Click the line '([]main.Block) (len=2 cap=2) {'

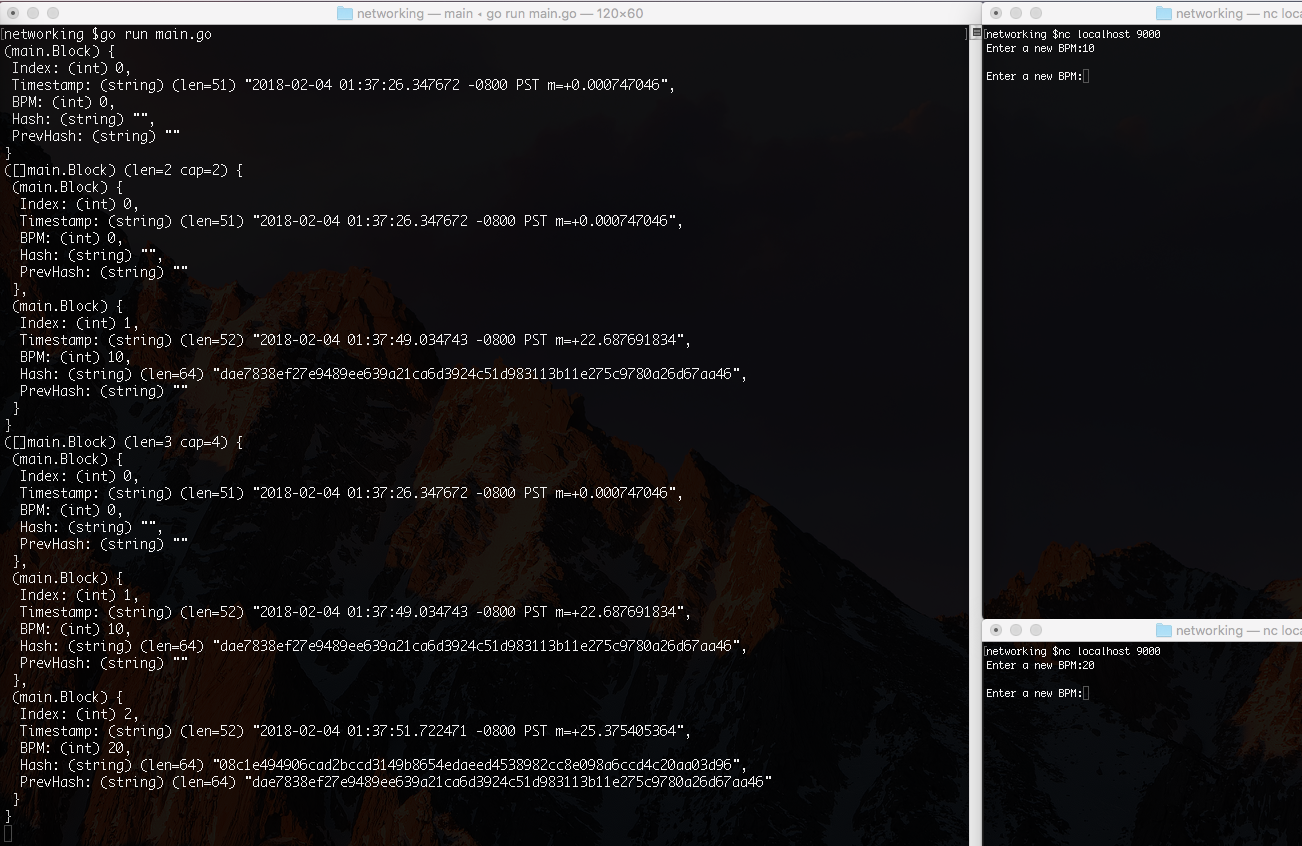coord(124,170)
